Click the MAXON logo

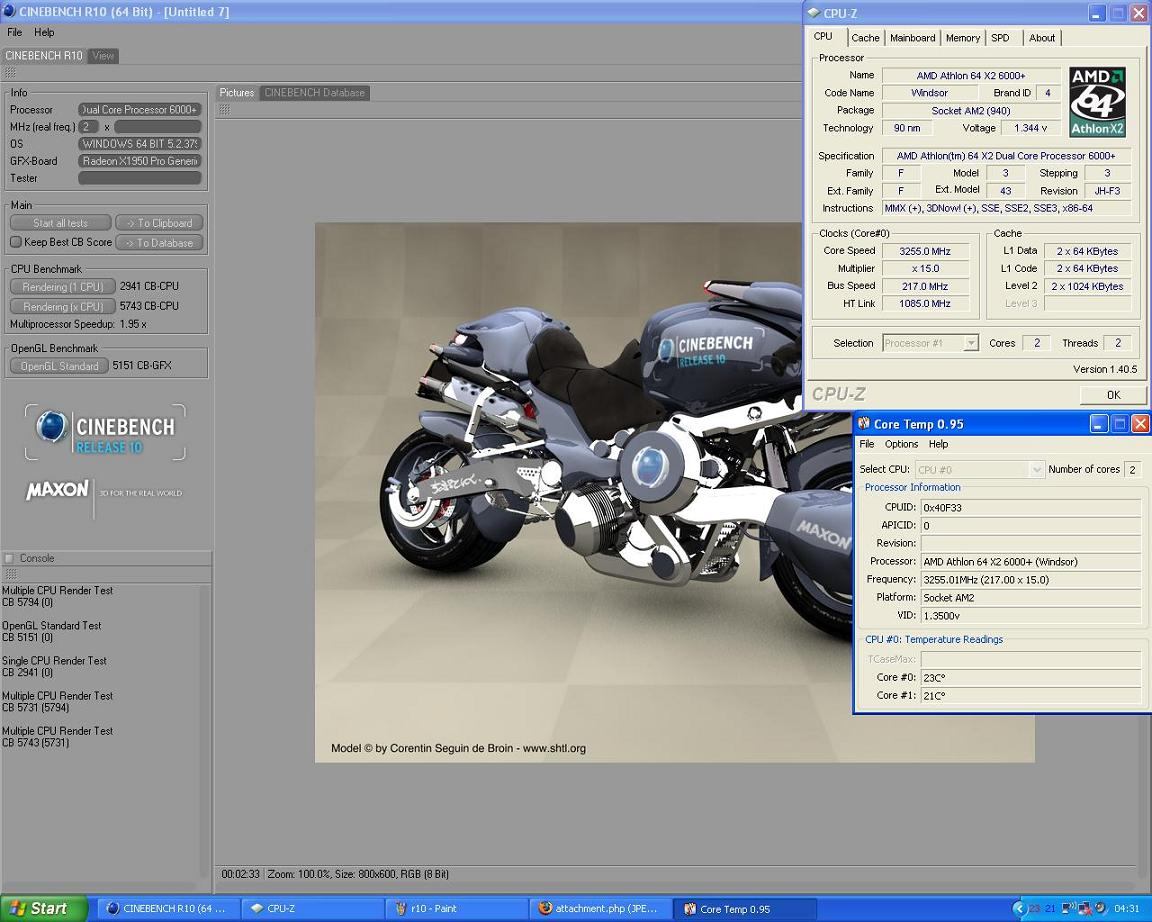[x=57, y=490]
